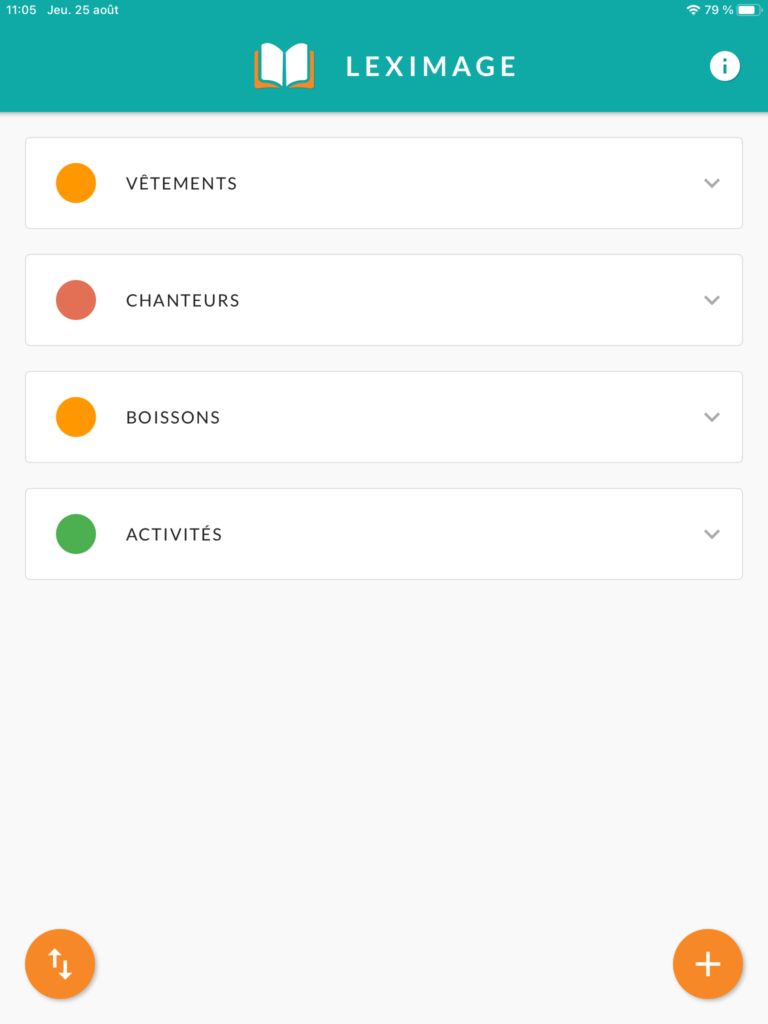Expand the Chanteurs category chevron

[712, 300]
